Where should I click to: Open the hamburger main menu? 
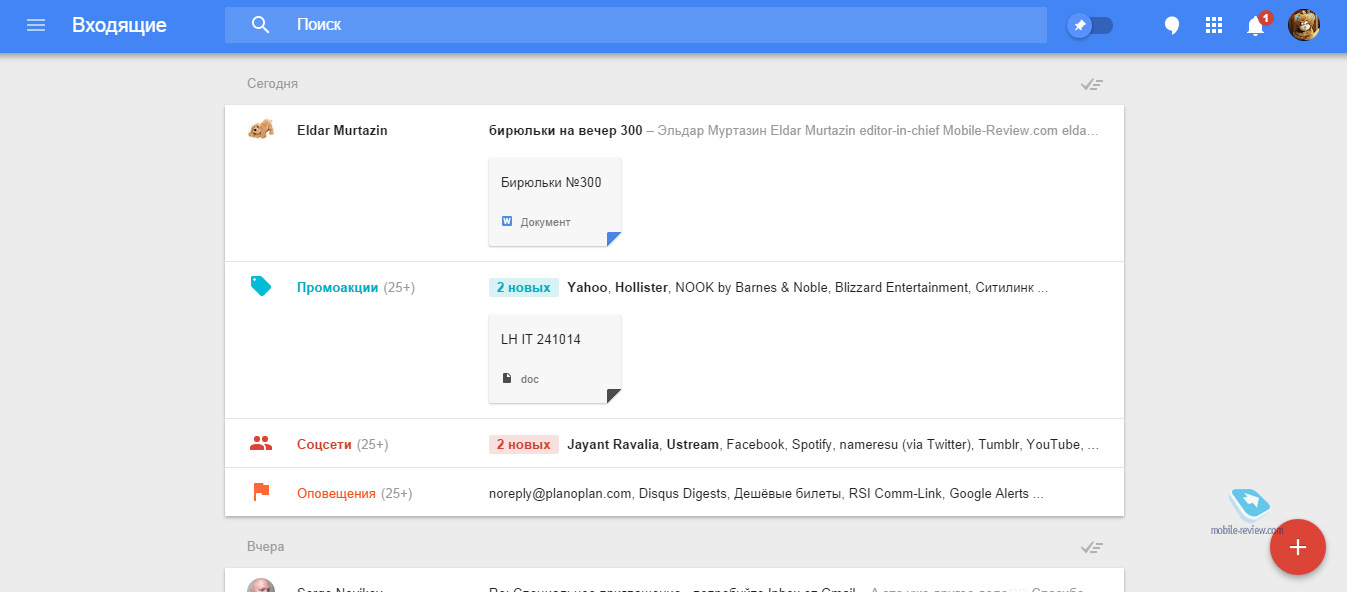[x=36, y=25]
